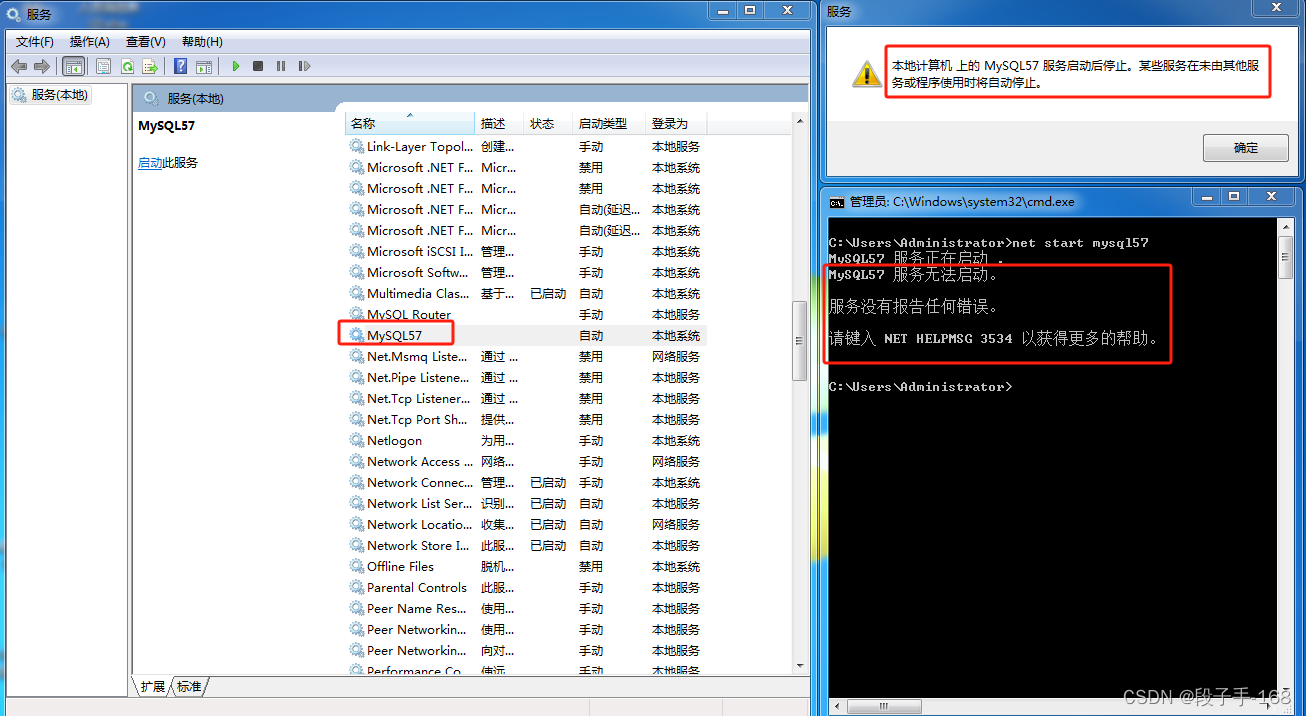Screen dimensions: 1306x716
Task: Sort by the 启动类型 column header
Action: (x=609, y=123)
